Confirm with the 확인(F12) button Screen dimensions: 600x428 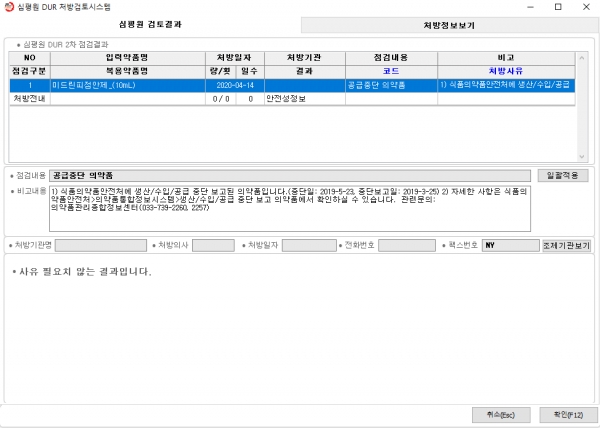click(x=561, y=414)
